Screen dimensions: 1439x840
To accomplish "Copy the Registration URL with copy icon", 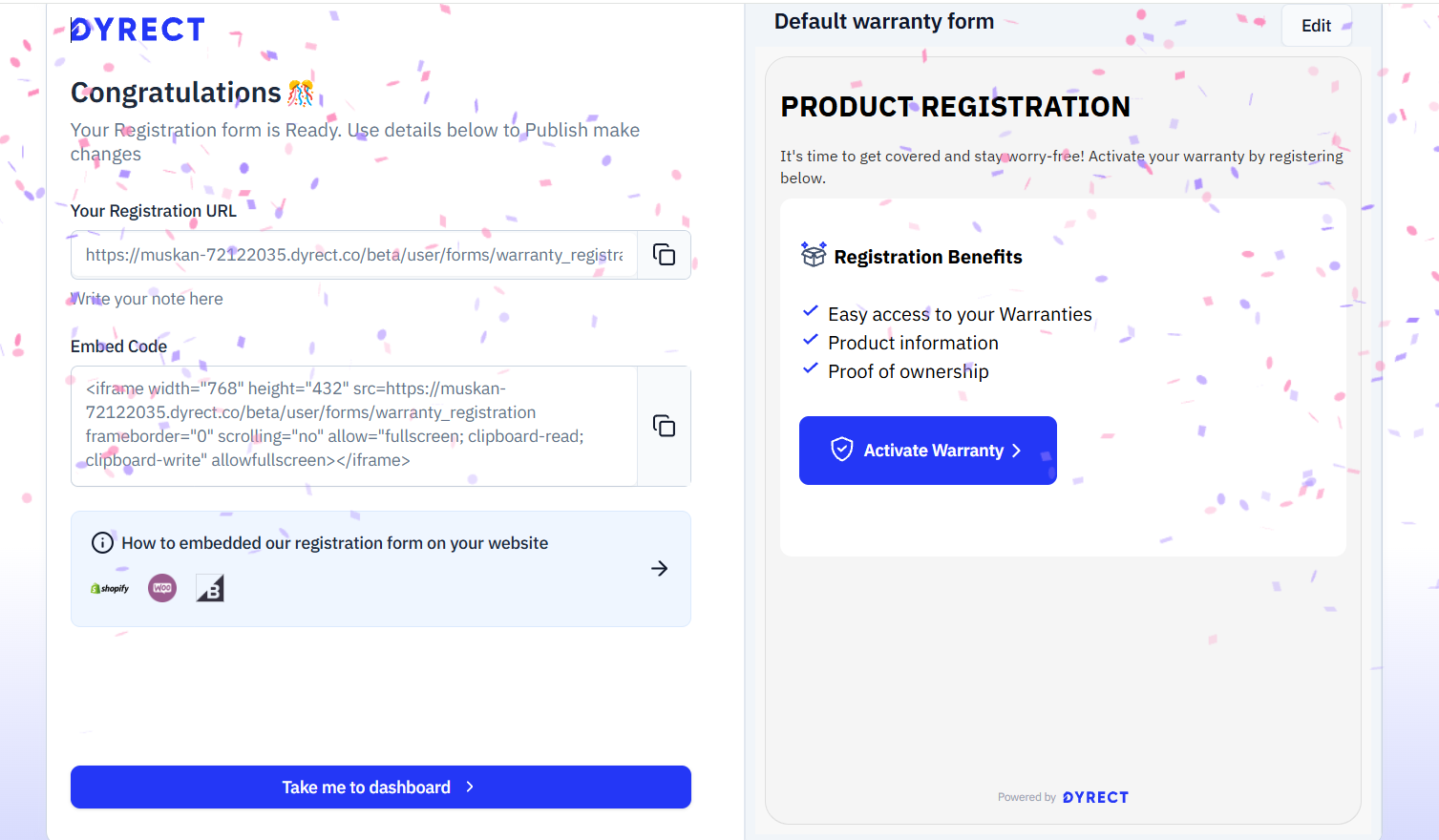I will (x=664, y=255).
